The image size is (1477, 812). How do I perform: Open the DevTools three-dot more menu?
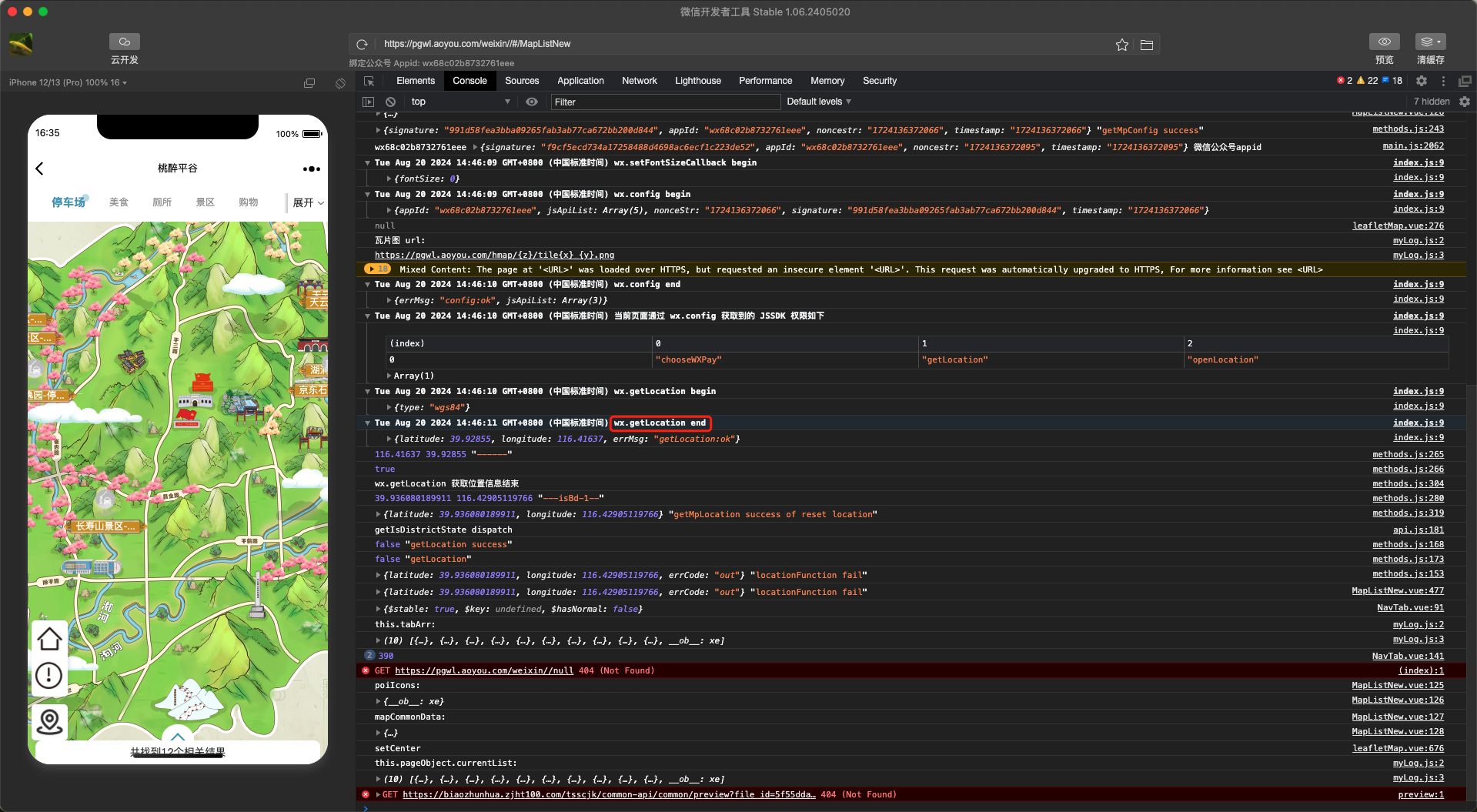click(1443, 81)
